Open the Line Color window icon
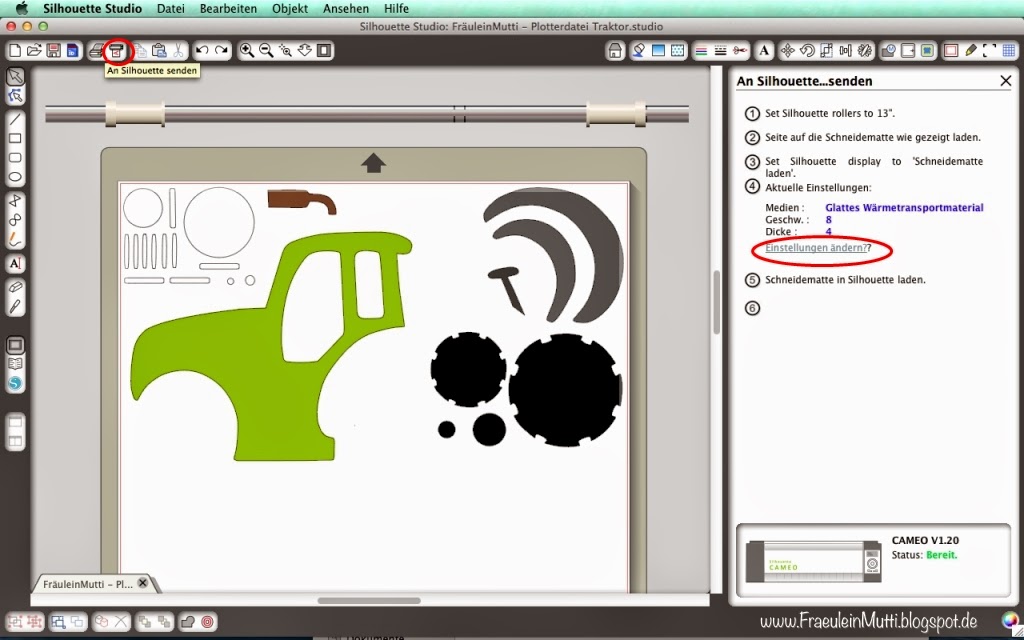The height and width of the screenshot is (640, 1024). tap(701, 50)
